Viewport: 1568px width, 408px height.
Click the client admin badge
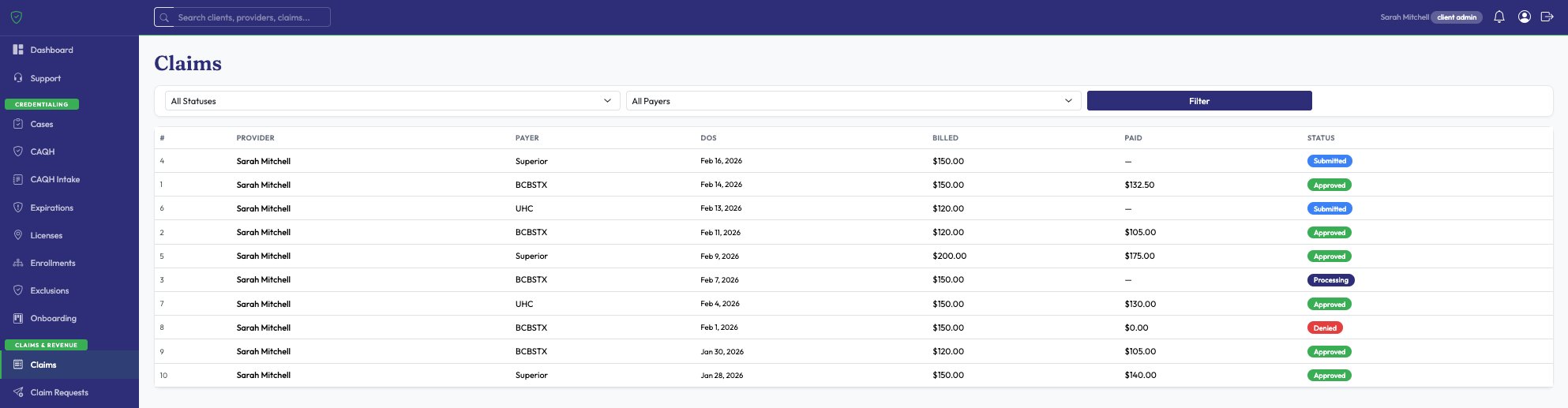(x=1457, y=17)
